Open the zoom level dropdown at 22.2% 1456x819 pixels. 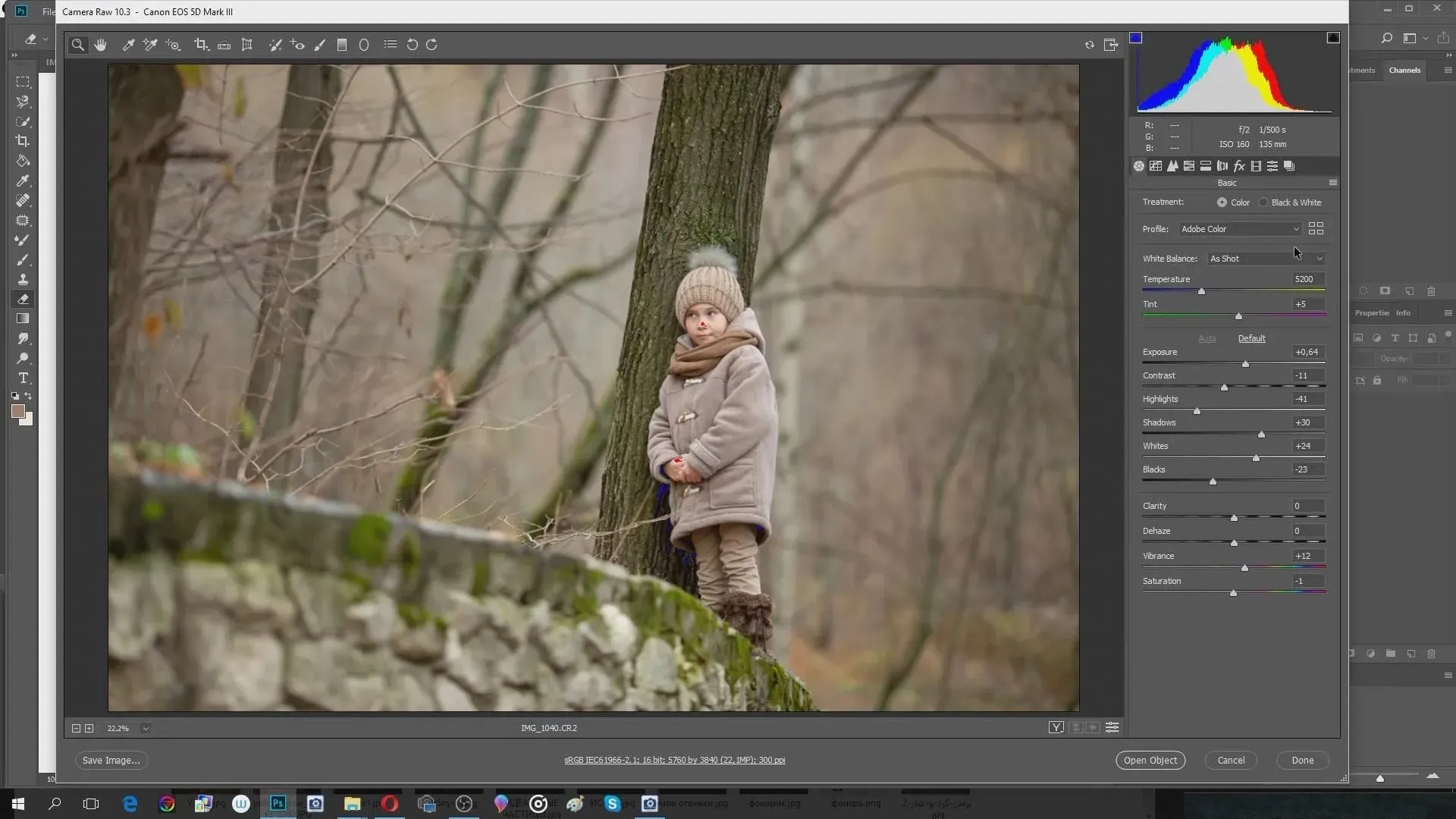[146, 728]
